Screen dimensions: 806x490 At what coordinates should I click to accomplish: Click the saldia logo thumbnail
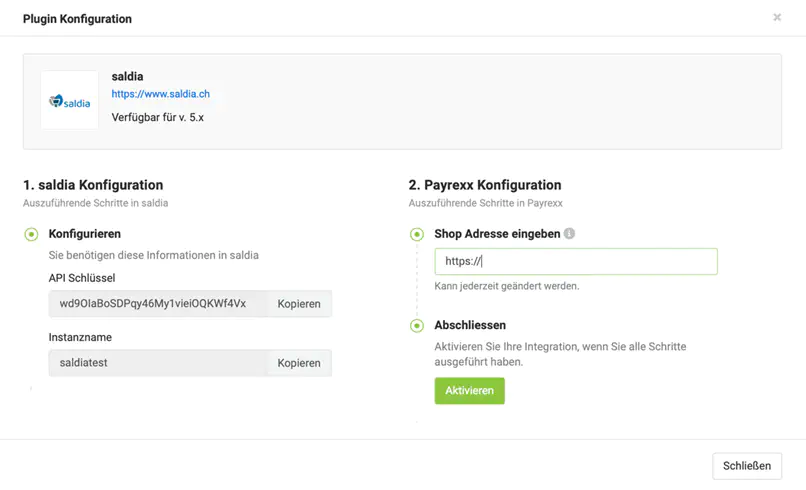70,100
